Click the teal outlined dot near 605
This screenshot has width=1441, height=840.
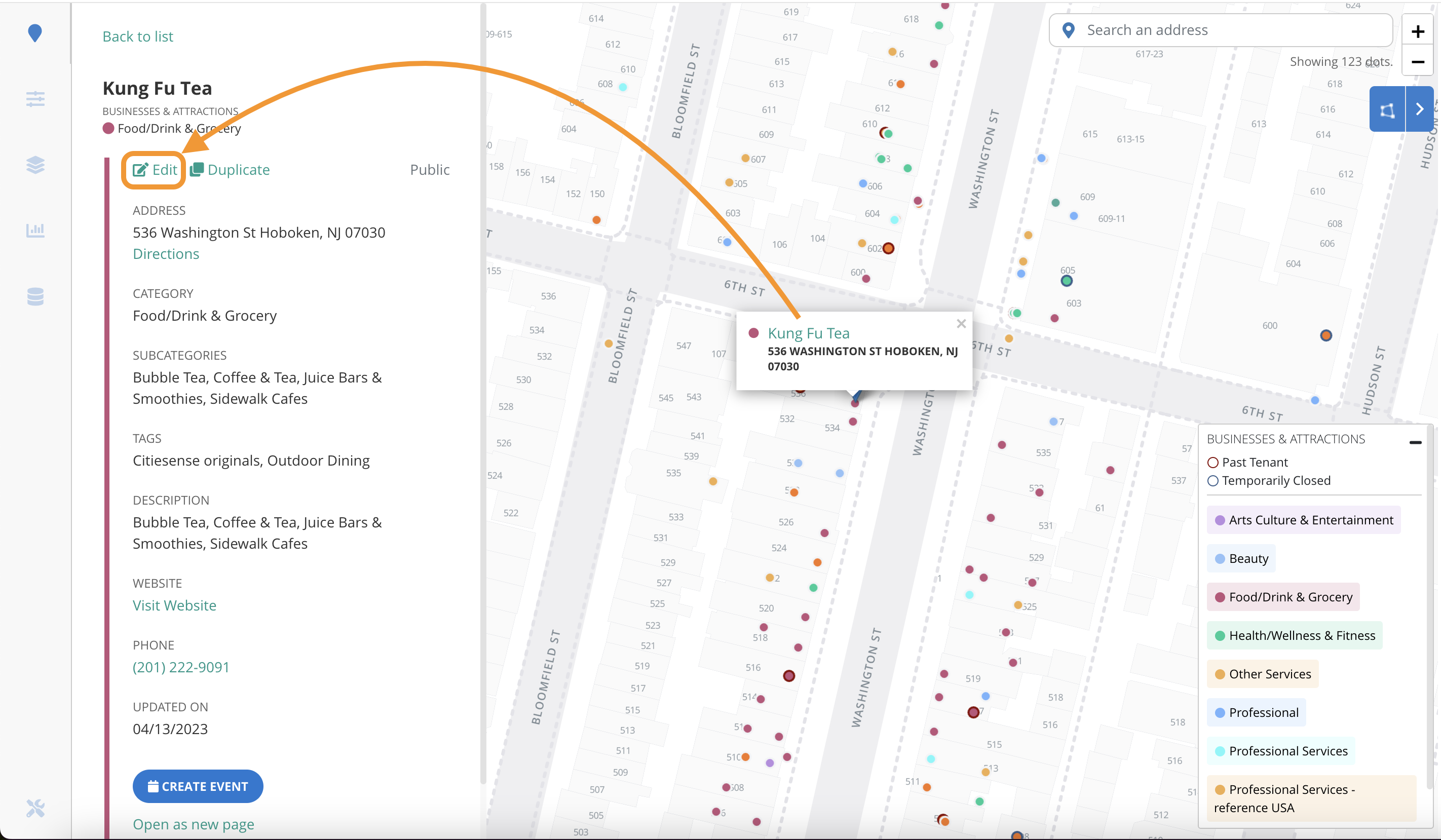point(1067,281)
